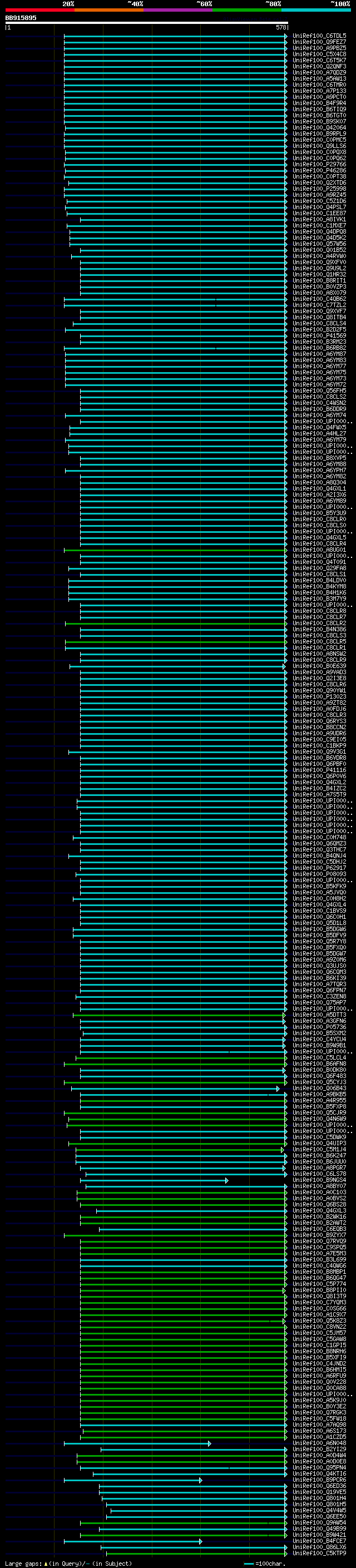Click UniRef100_A6N048 label

[x=319, y=1443]
